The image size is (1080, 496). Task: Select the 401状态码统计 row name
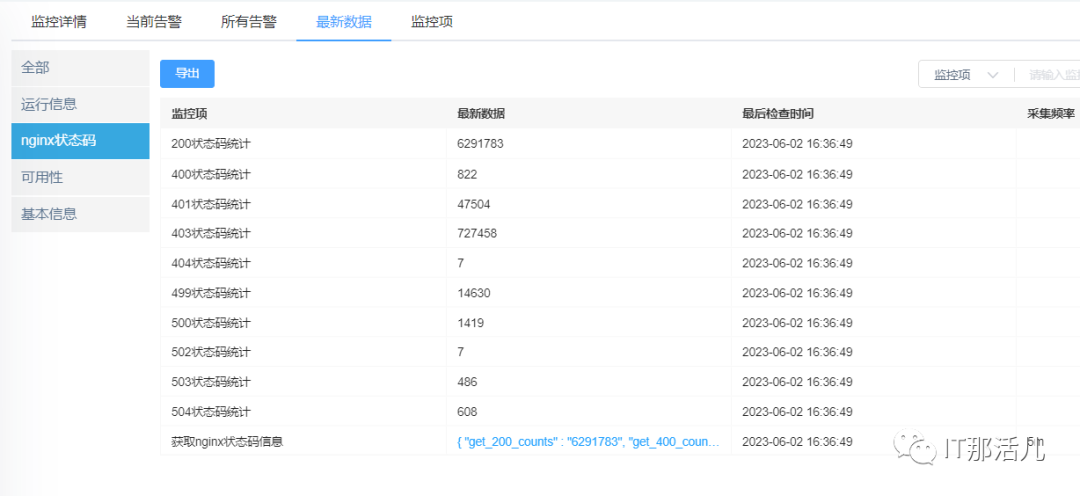pos(211,204)
